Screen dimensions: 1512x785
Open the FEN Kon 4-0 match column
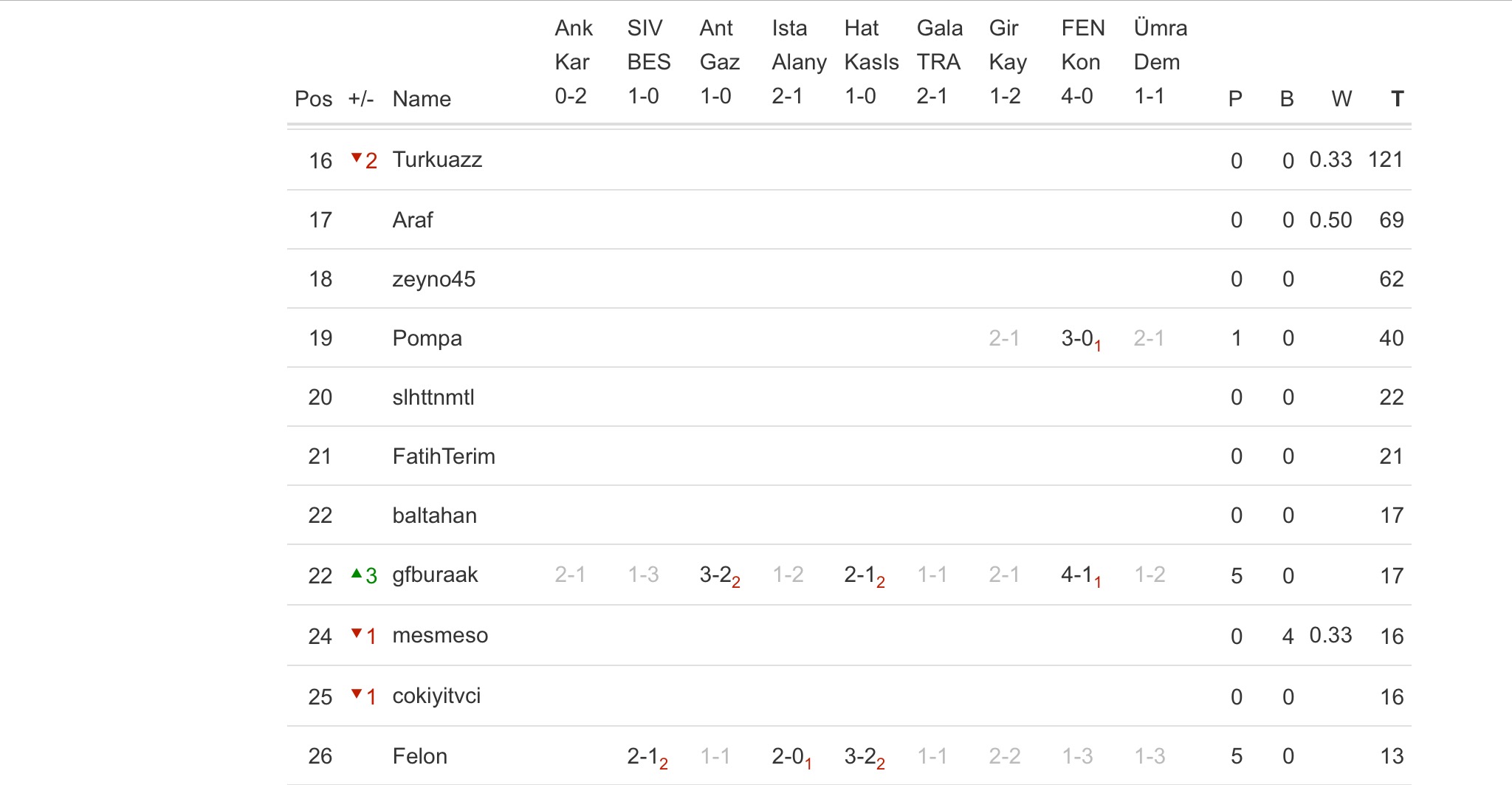(1082, 62)
